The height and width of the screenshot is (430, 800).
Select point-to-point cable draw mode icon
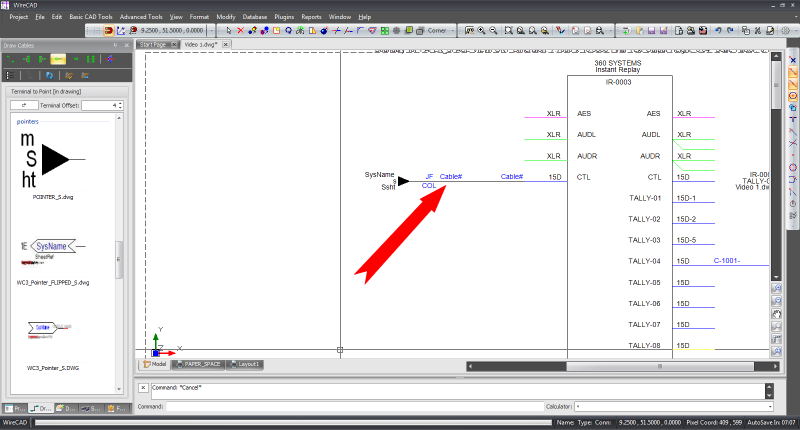tap(10, 59)
